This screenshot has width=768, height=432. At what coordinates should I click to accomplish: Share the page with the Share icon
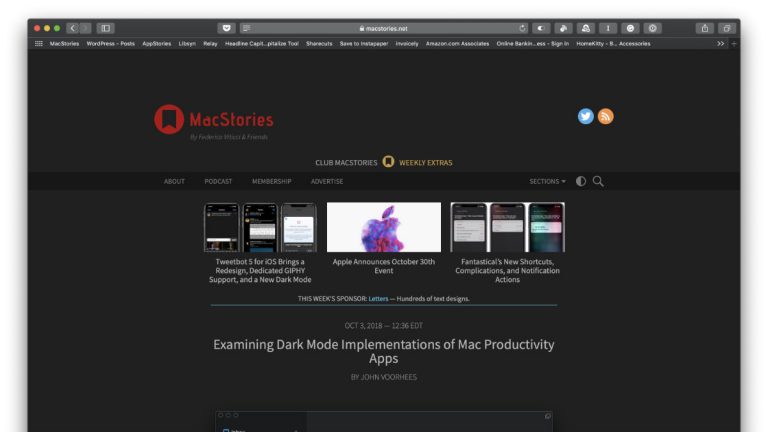pos(705,28)
